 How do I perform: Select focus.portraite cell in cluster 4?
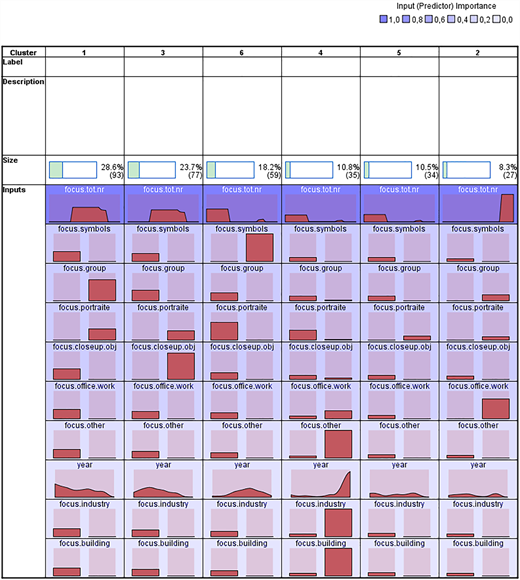(321, 322)
